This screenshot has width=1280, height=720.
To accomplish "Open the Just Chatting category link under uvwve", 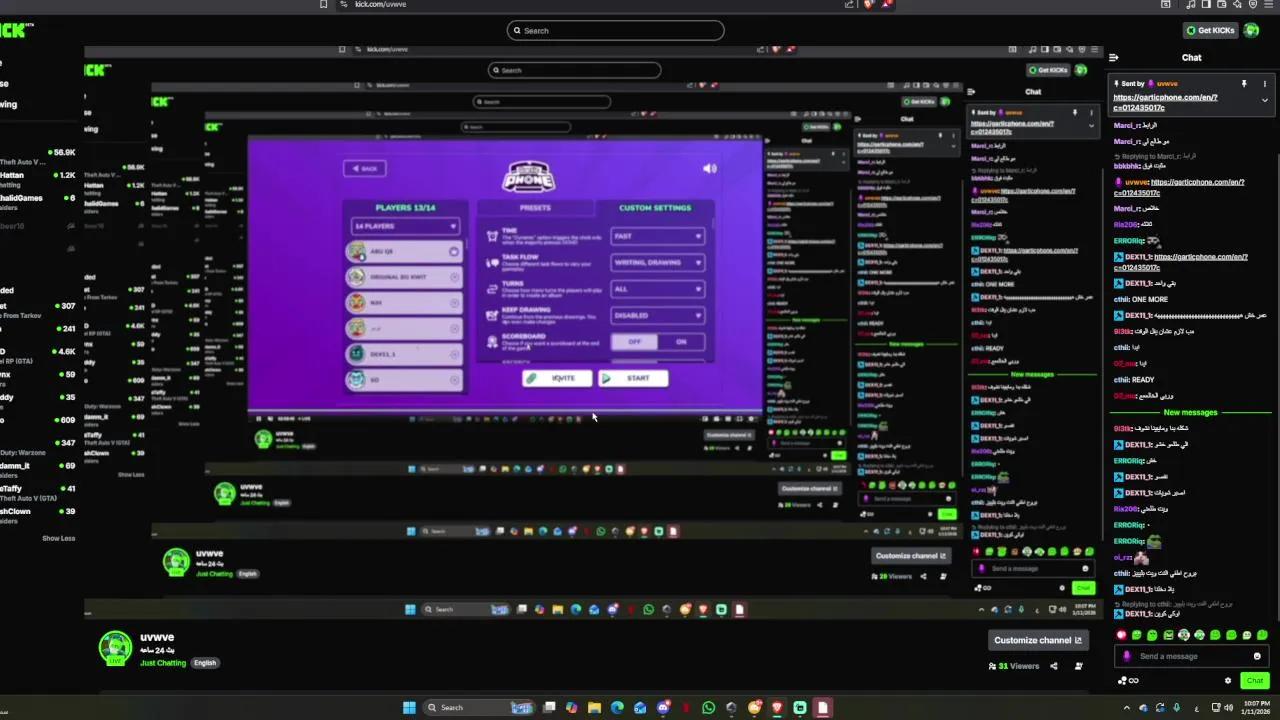I will point(163,663).
